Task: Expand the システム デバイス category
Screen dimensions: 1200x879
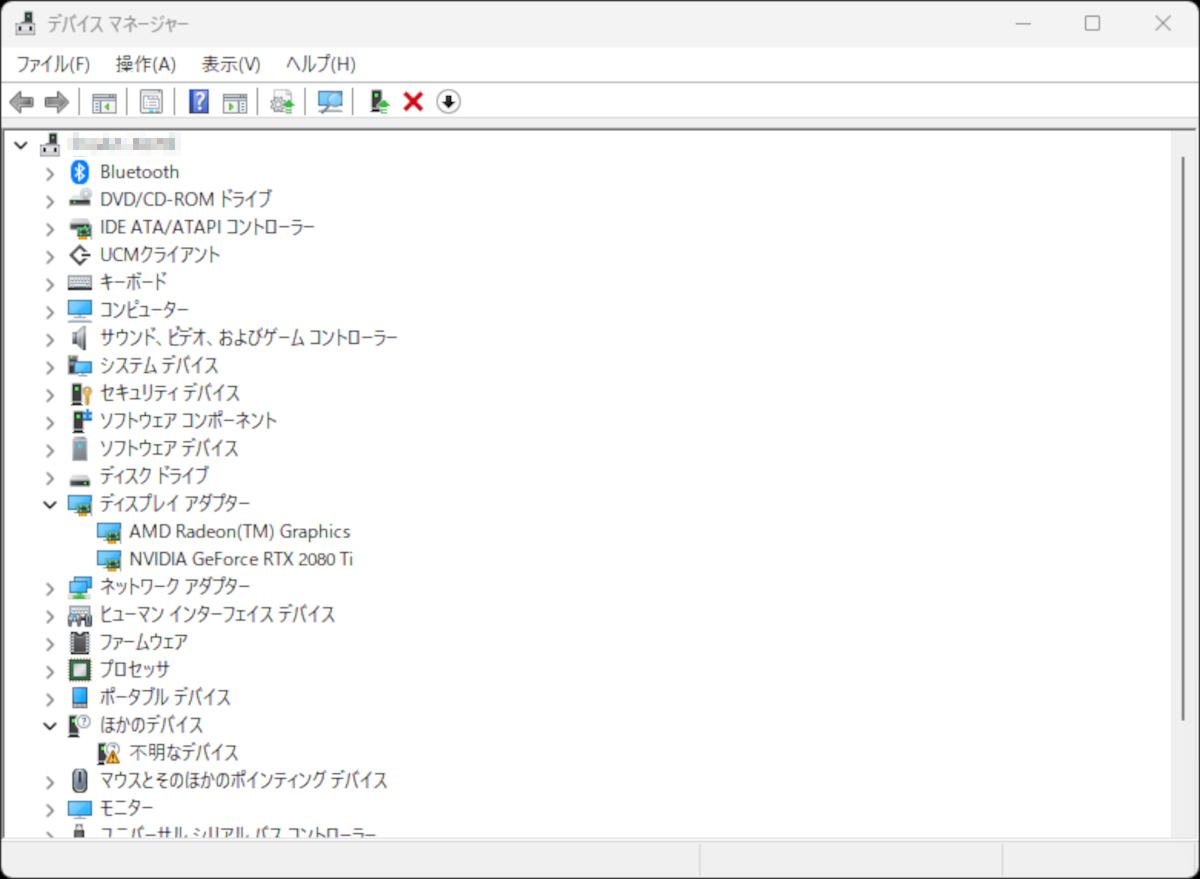Action: coord(50,366)
